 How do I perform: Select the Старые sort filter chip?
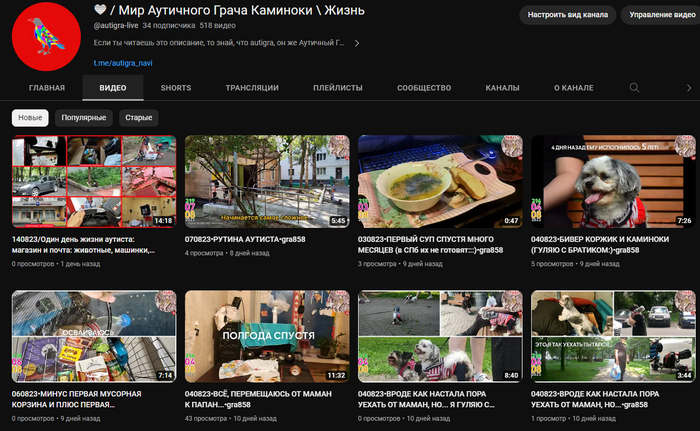click(x=138, y=118)
